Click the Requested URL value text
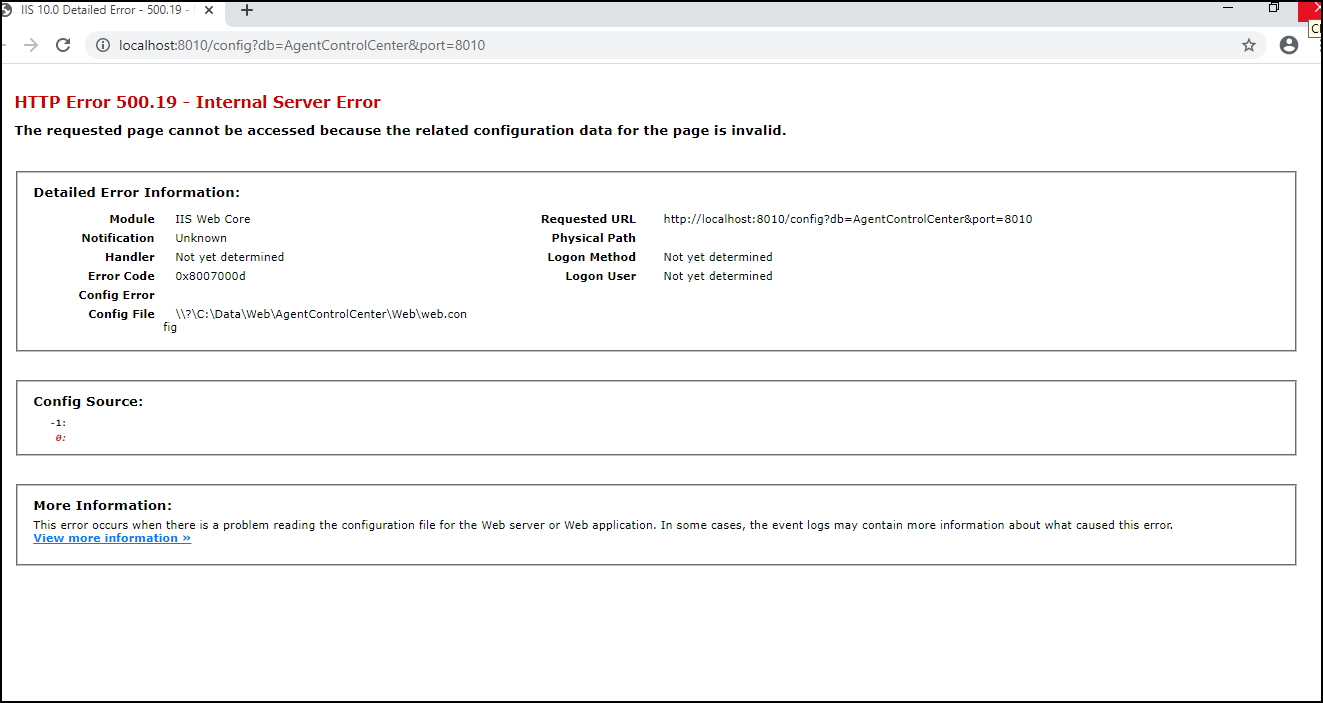Image resolution: width=1323 pixels, height=703 pixels. tap(847, 219)
